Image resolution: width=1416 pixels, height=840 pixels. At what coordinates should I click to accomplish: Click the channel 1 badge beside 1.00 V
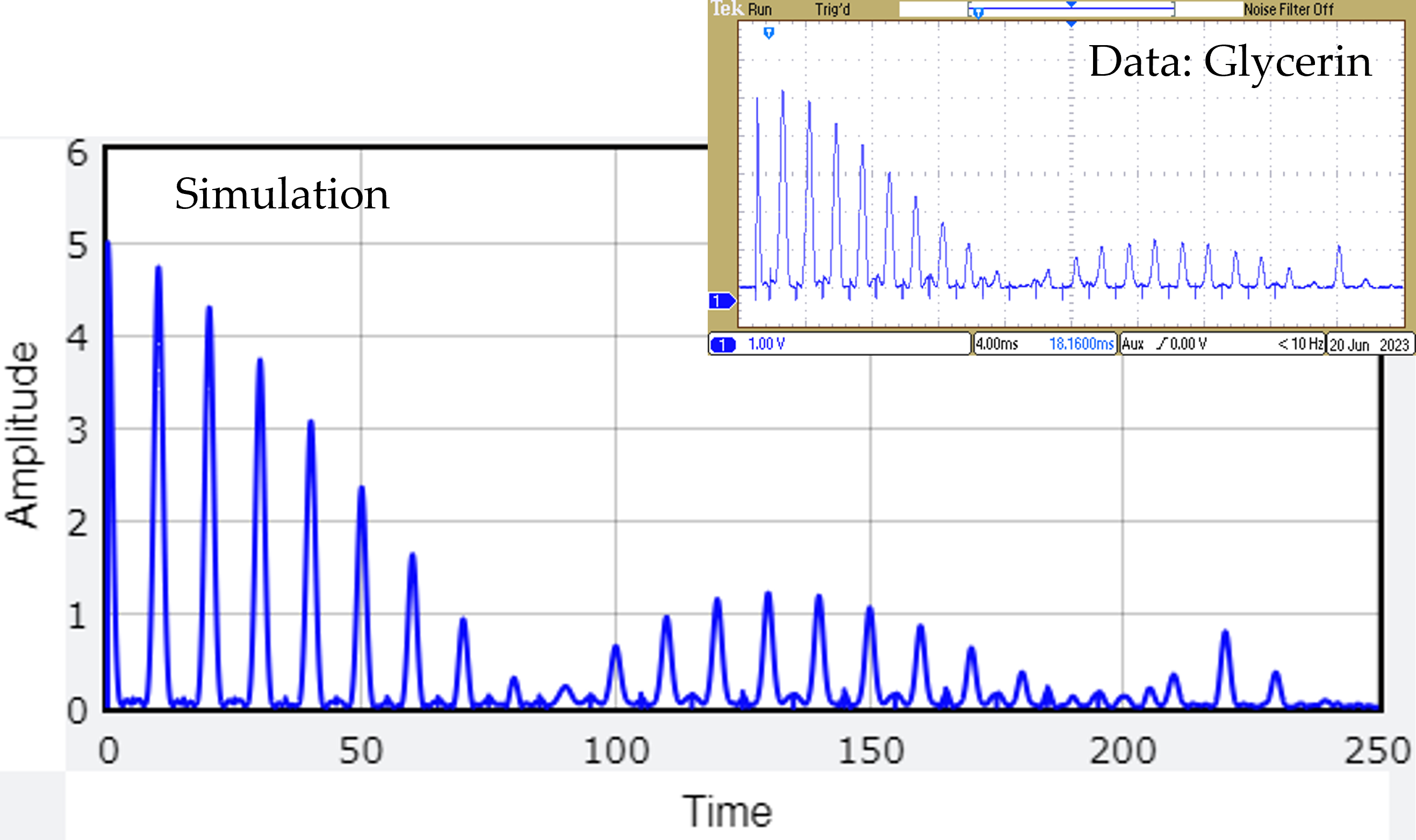point(722,344)
